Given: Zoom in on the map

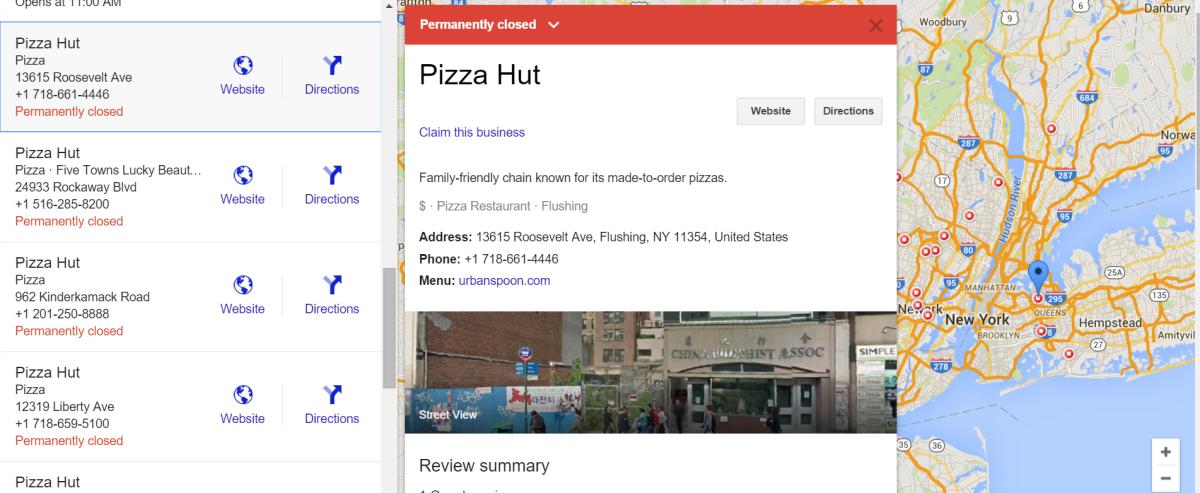Looking at the screenshot, I should tap(1165, 452).
